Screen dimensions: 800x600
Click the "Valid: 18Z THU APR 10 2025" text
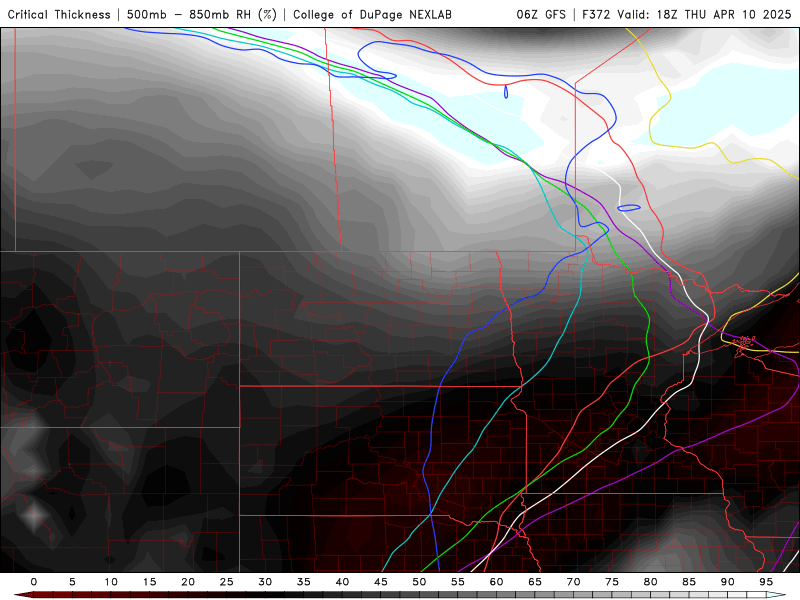[704, 14]
